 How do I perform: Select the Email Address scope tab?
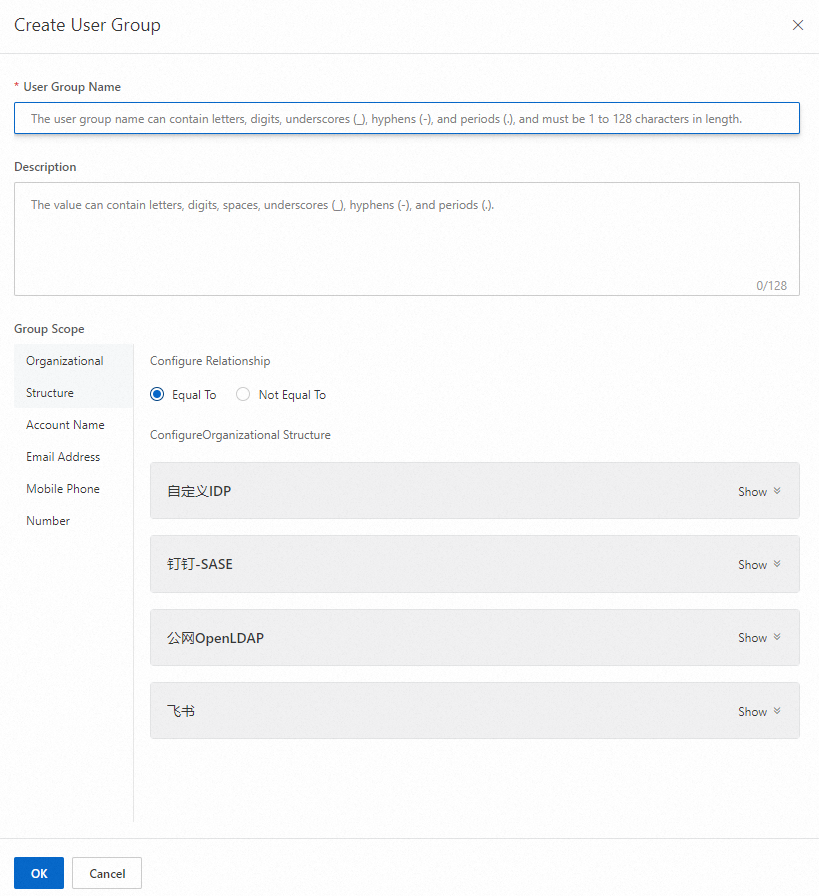click(x=63, y=457)
